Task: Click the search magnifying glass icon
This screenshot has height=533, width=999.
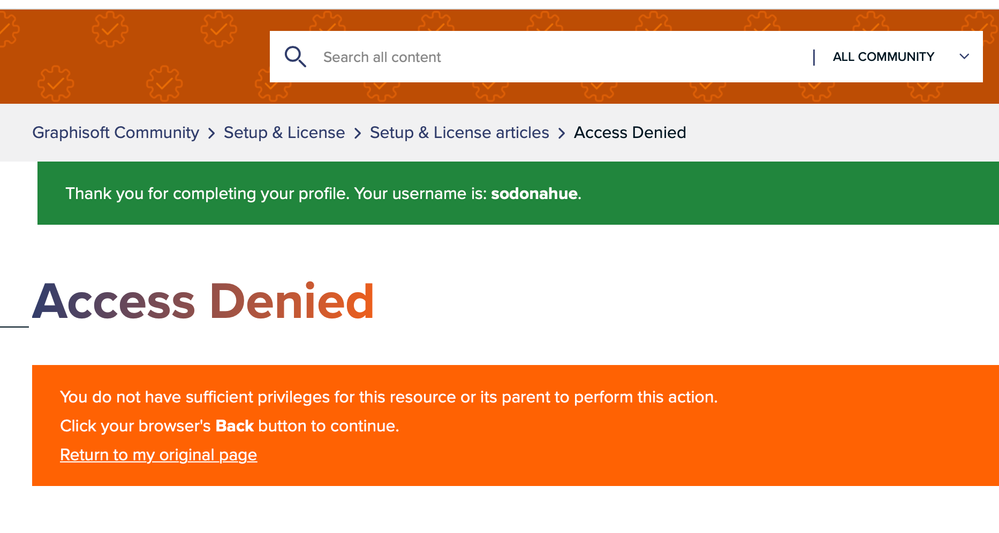Action: click(x=295, y=57)
